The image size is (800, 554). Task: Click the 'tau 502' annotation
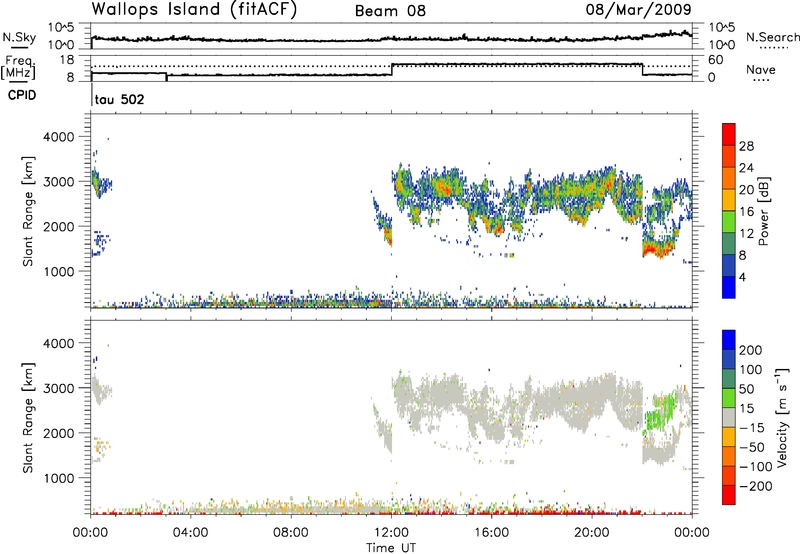coord(119,99)
